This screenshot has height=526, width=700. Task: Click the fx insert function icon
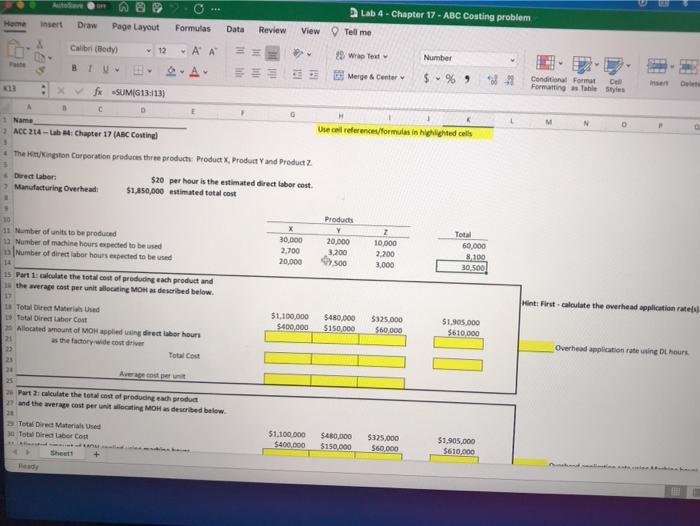(x=98, y=92)
